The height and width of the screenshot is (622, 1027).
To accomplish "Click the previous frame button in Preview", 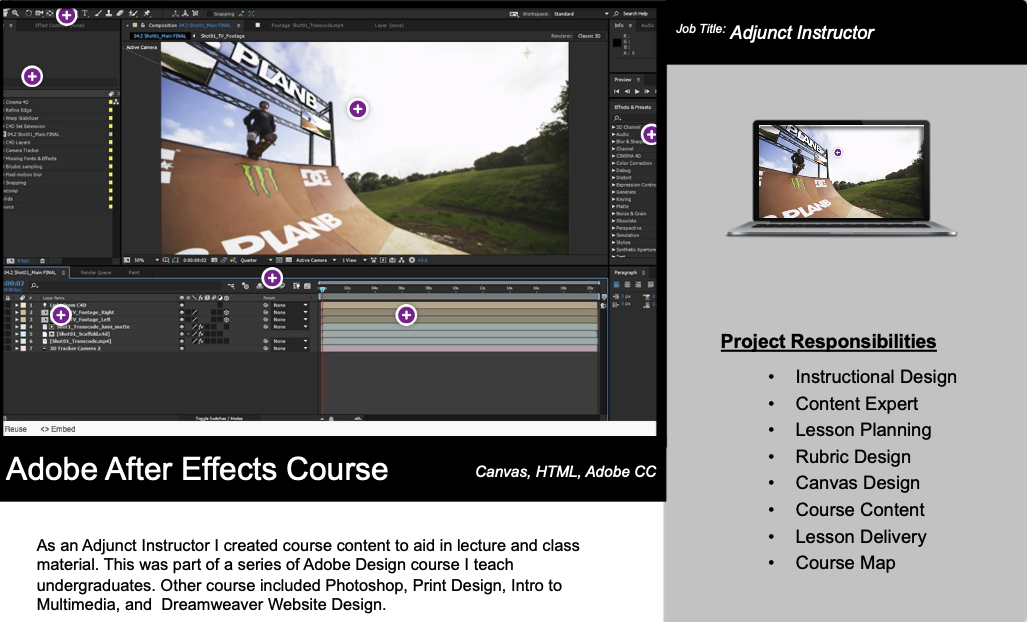I will [x=627, y=92].
